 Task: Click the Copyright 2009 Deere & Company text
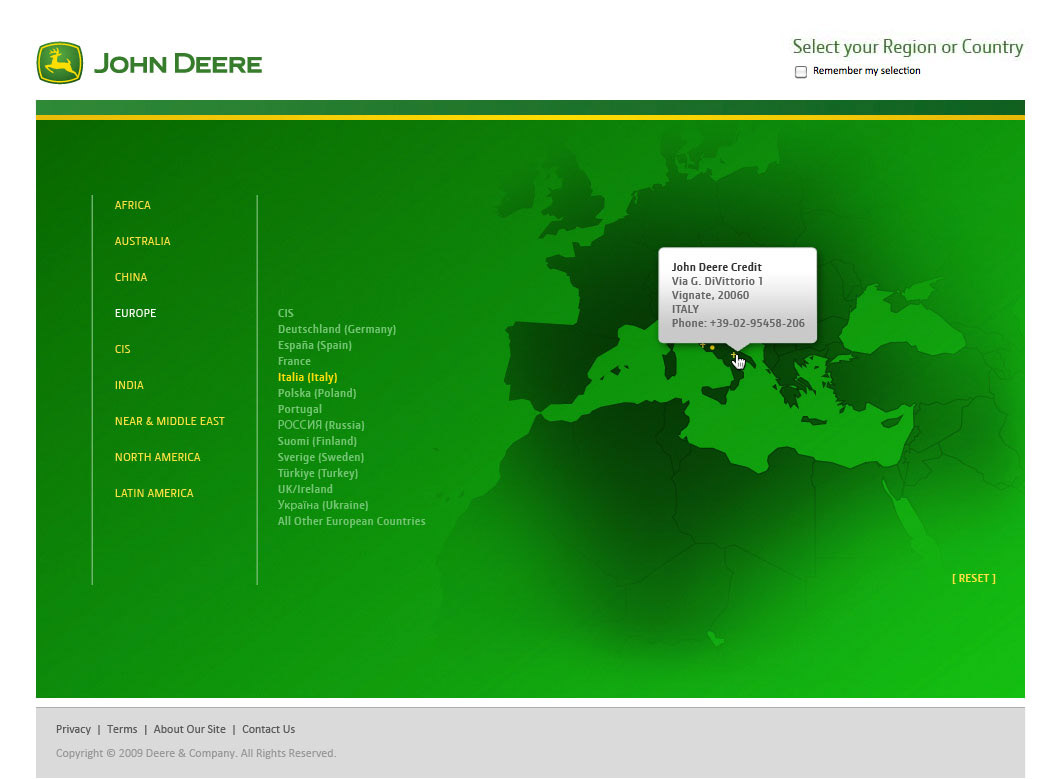pyautogui.click(x=196, y=753)
